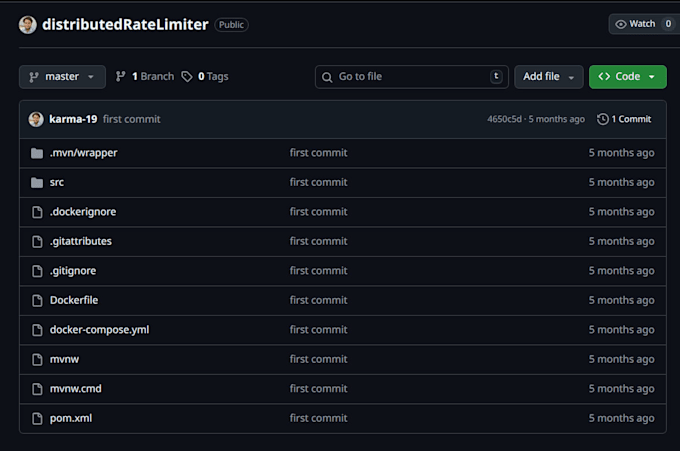Click the pom.xml file icon

click(37, 418)
